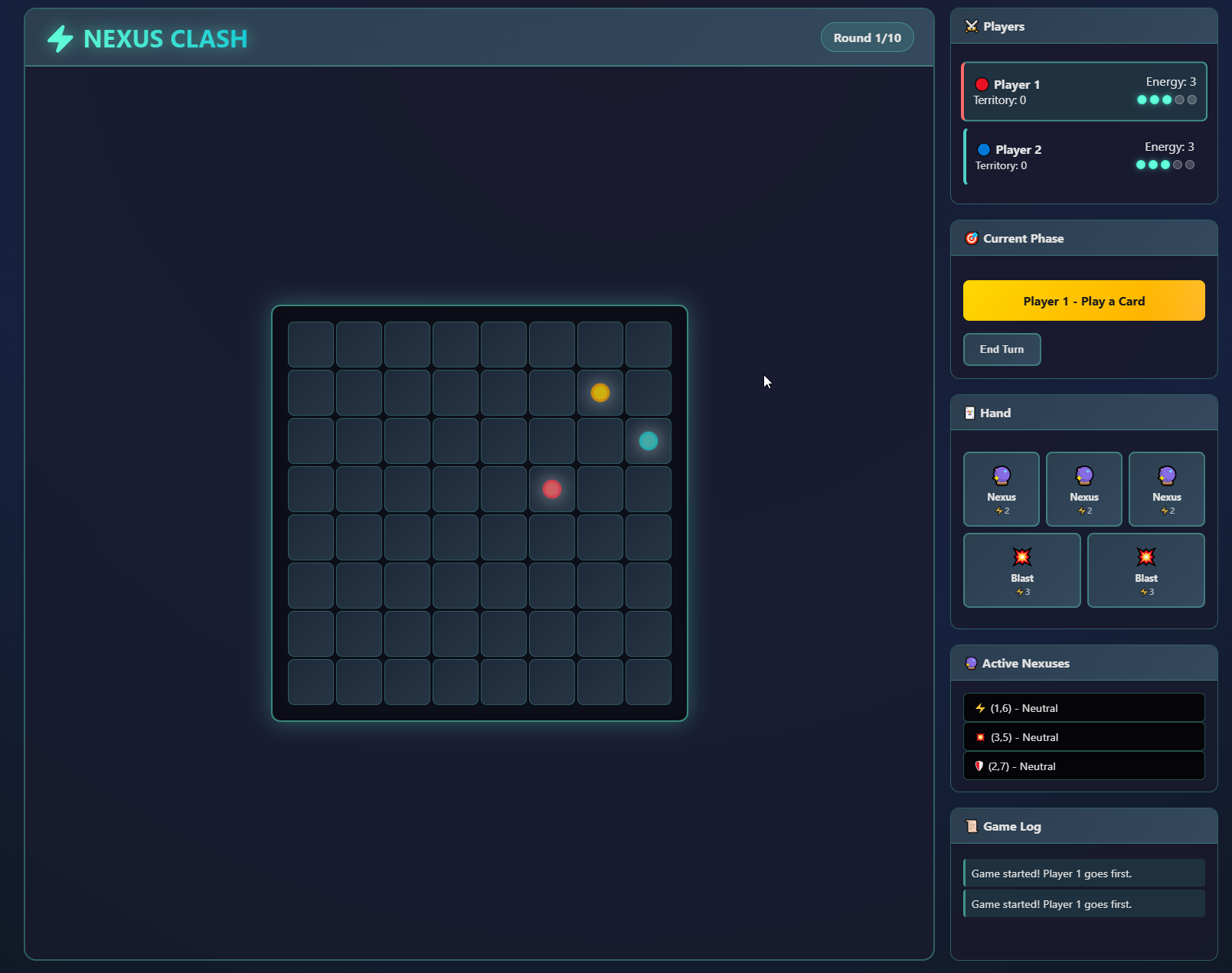Screen dimensions: 1232x973
Task: Click Player 2's Territory: 0 text
Action: coord(1002,165)
